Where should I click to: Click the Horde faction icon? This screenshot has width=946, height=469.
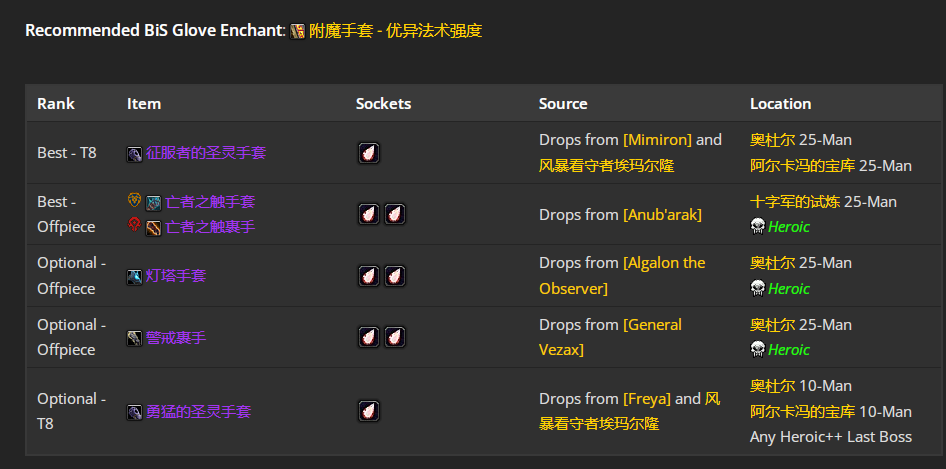(134, 226)
